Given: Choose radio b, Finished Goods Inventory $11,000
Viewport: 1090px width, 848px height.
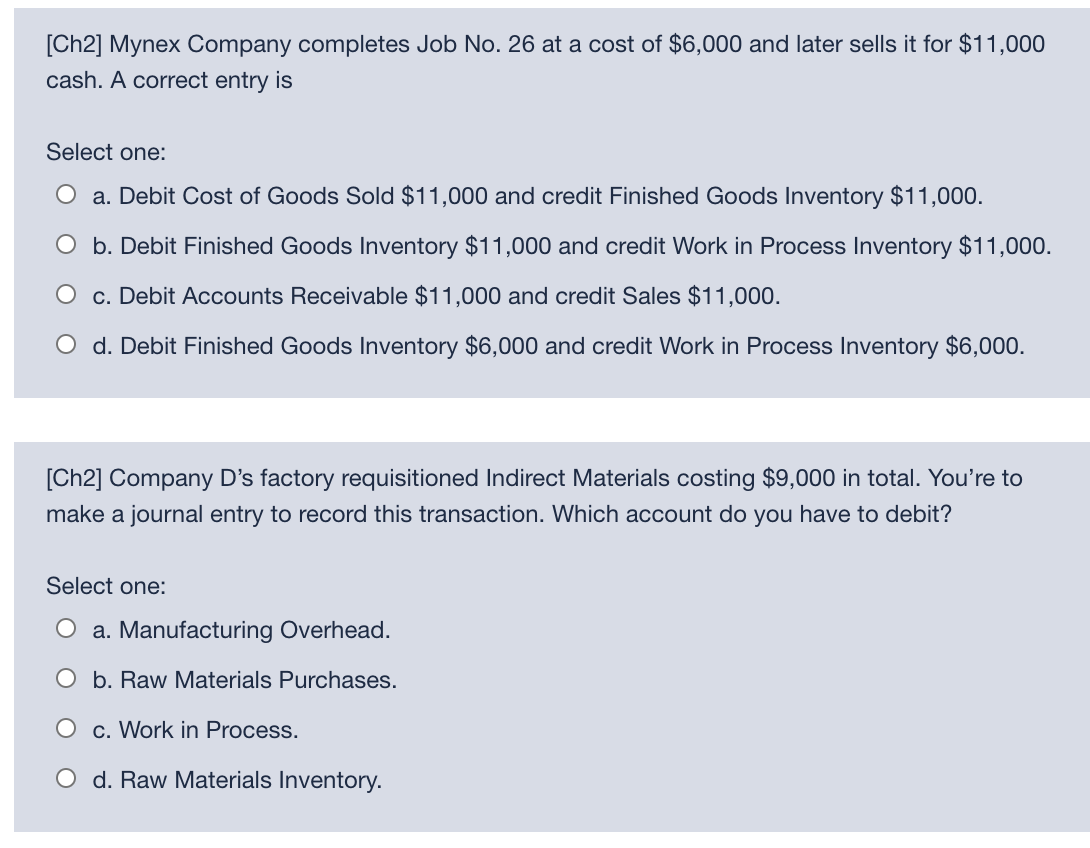Looking at the screenshot, I should click(66, 245).
